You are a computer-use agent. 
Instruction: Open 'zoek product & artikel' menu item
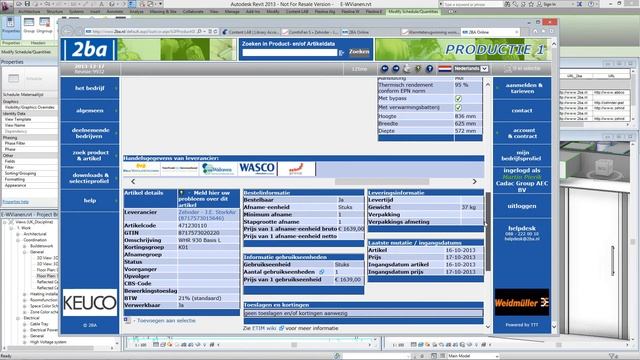(90, 156)
